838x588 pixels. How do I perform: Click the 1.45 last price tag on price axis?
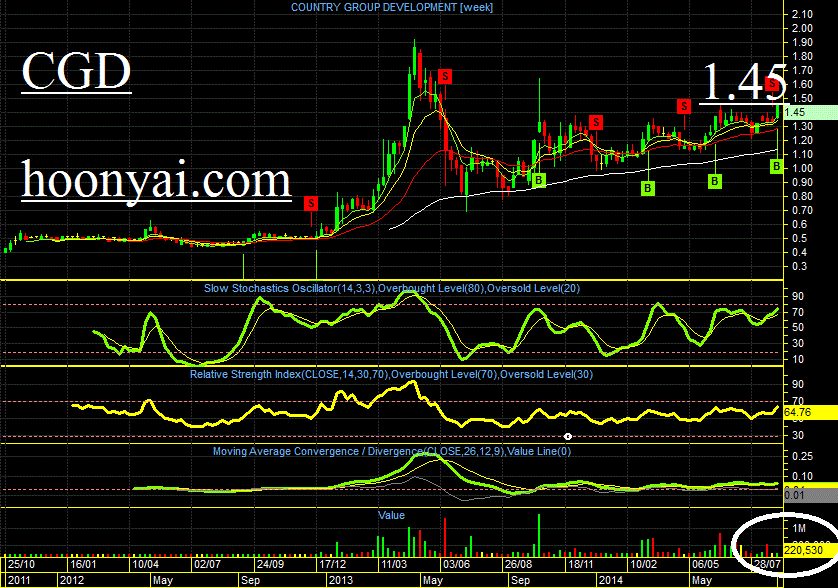pyautogui.click(x=810, y=112)
